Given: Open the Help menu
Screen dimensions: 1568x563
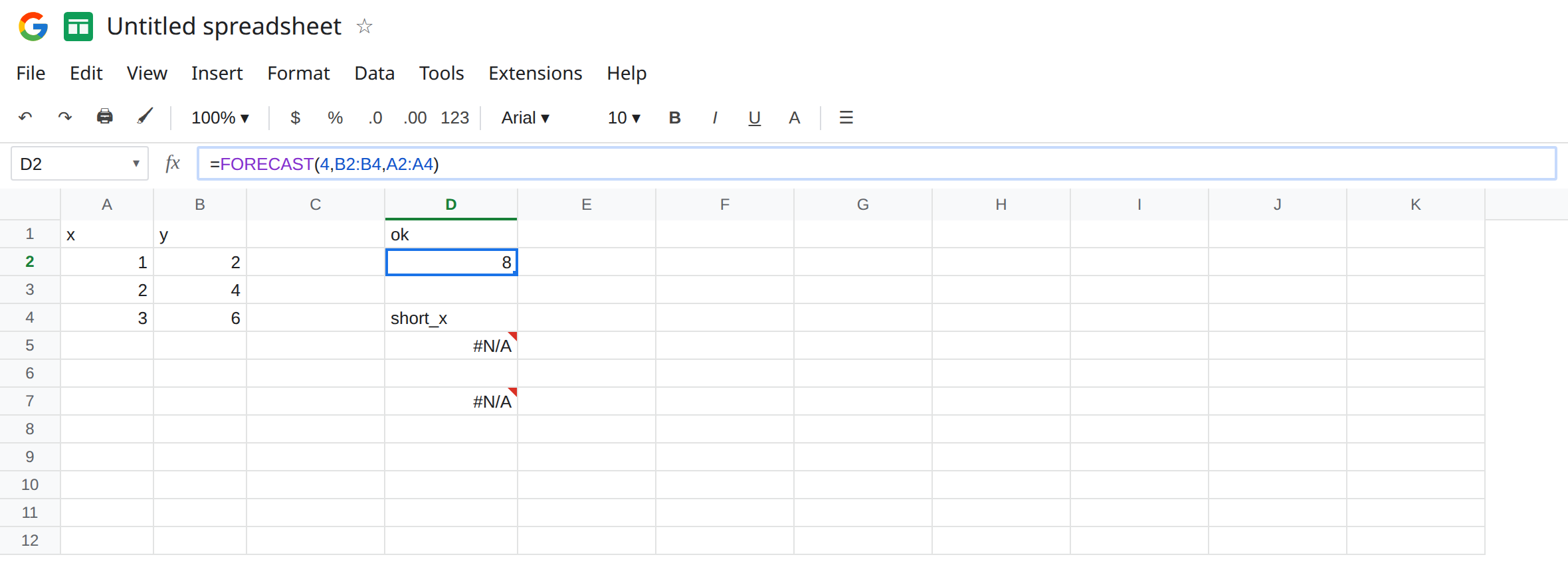Looking at the screenshot, I should tap(627, 73).
